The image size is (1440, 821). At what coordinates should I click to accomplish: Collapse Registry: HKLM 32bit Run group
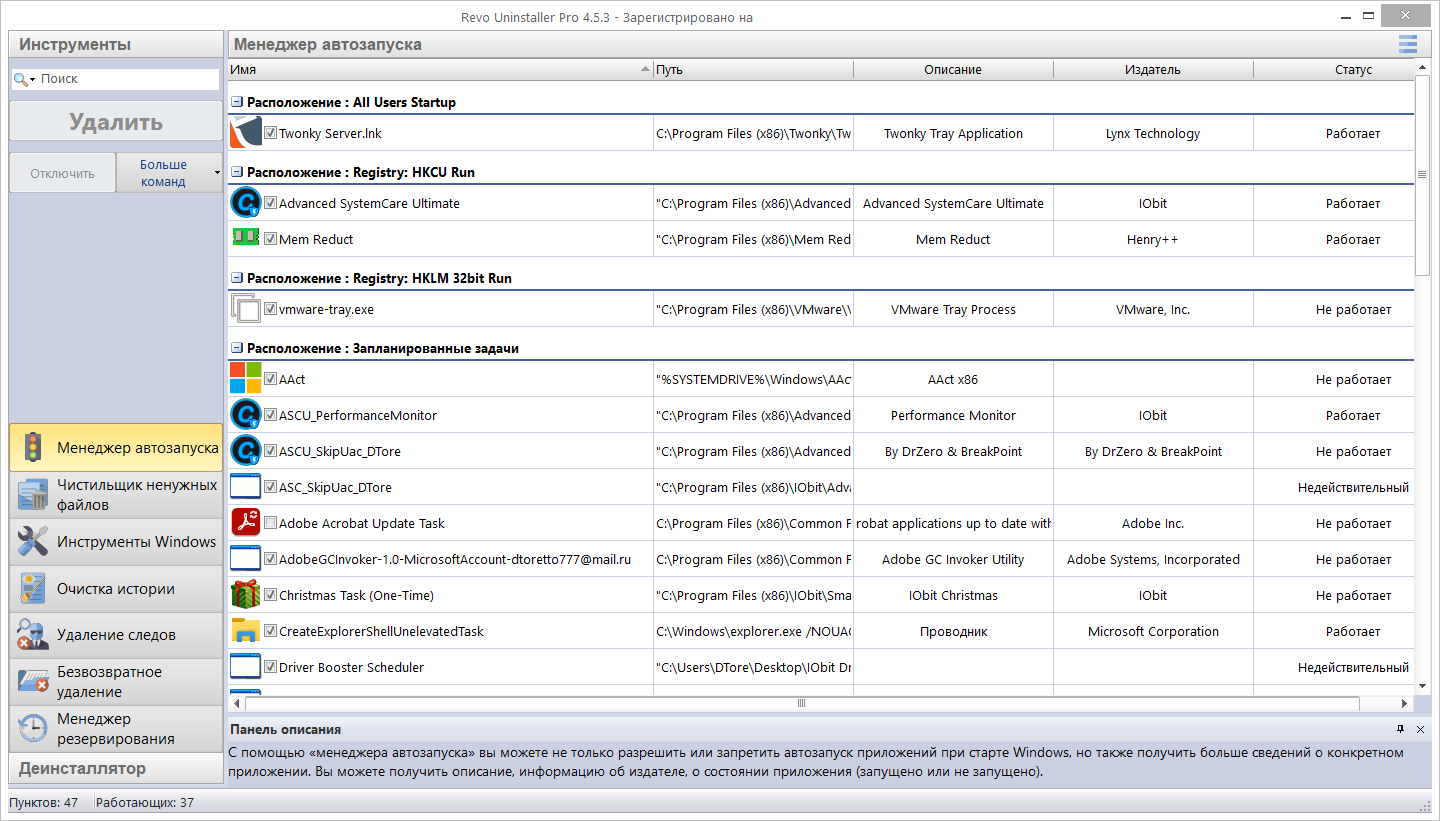click(x=237, y=278)
